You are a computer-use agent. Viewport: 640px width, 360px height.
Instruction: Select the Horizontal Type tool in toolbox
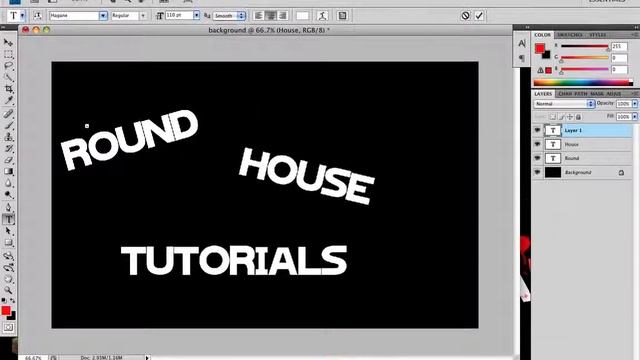click(x=8, y=220)
